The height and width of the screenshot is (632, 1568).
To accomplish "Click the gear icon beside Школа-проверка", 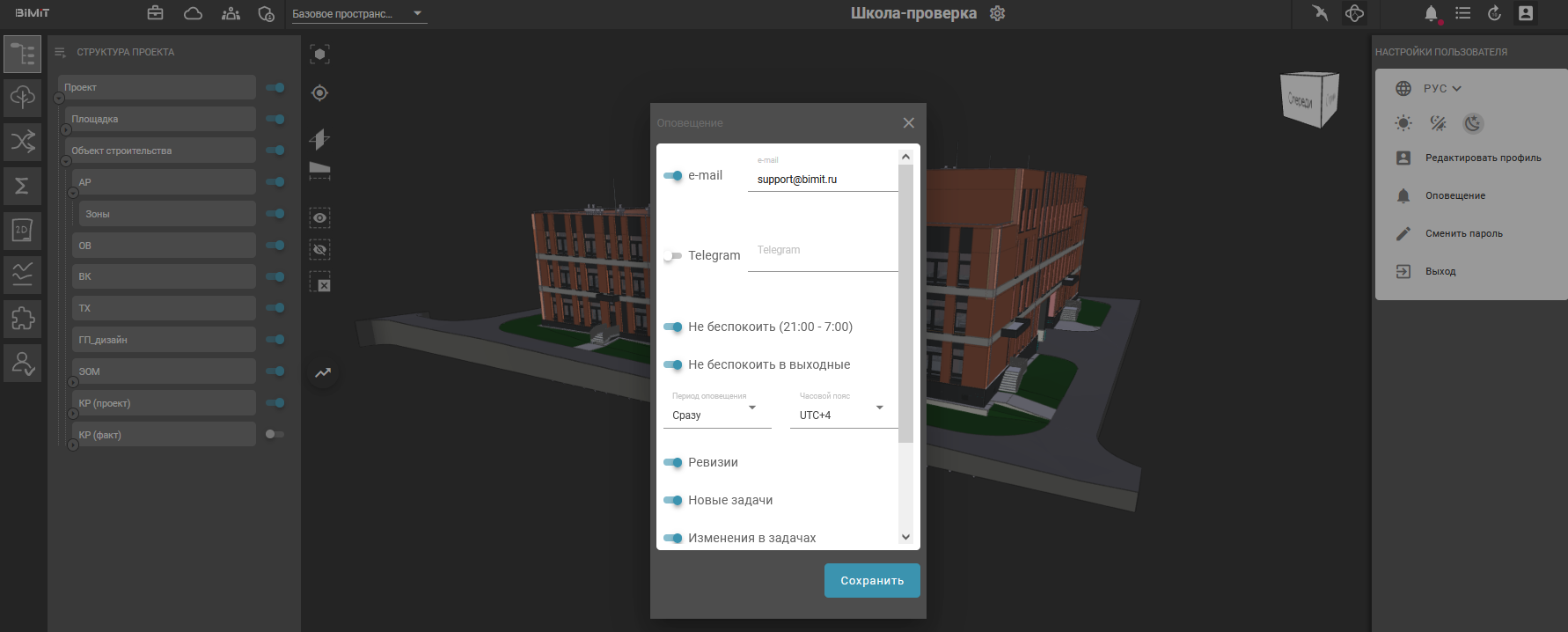I will tap(997, 13).
